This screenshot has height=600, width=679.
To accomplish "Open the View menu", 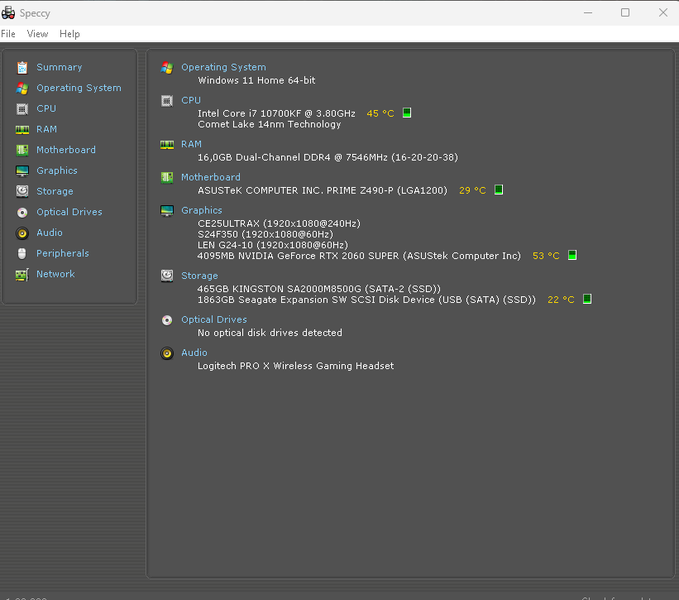I will [x=37, y=34].
